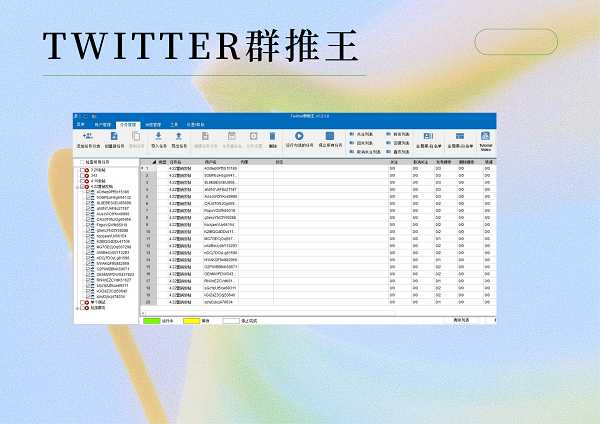600x424 pixels.
Task: Check the last collapsed group's checkbox
Action: (x=82, y=308)
